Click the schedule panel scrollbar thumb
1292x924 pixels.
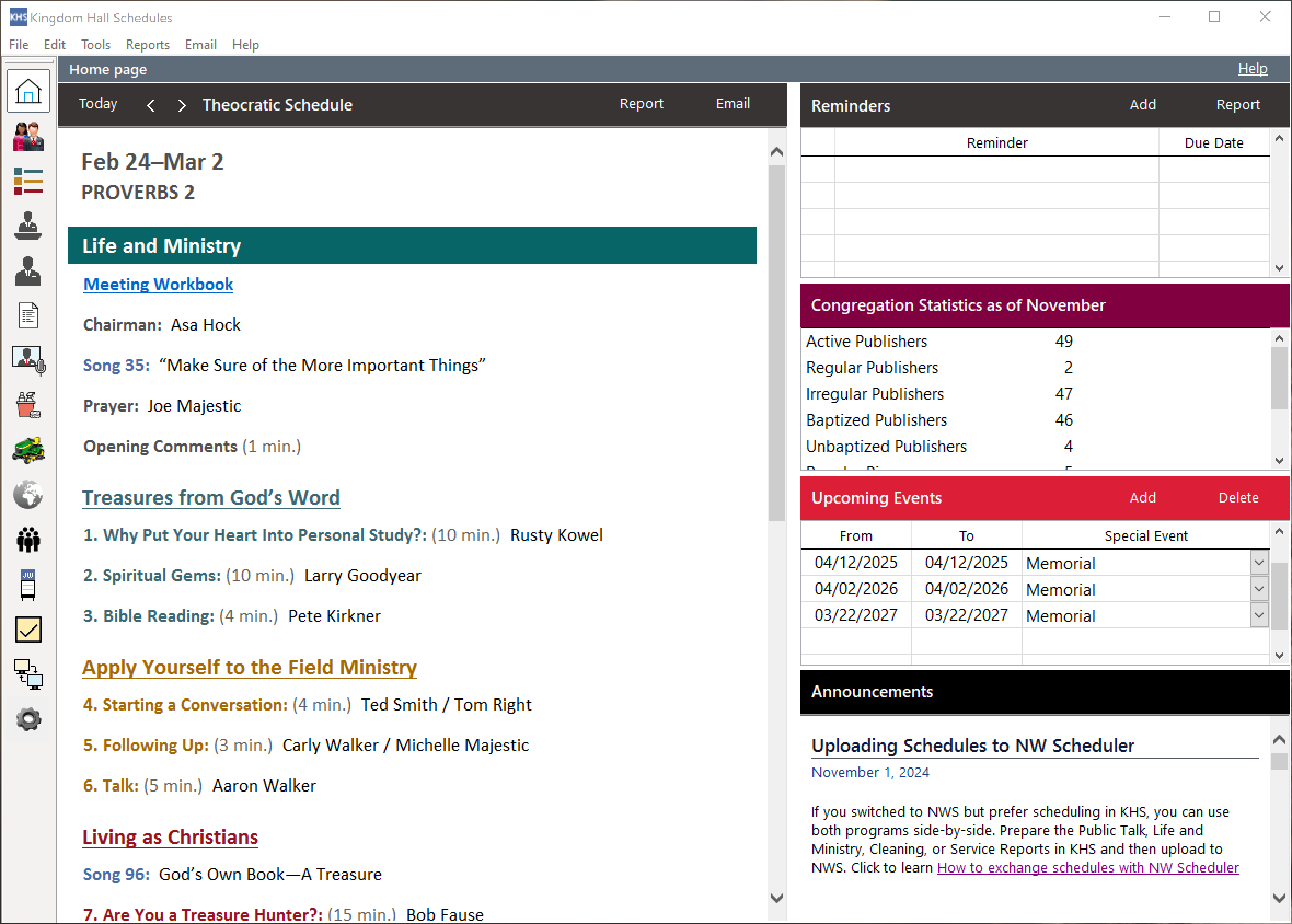pyautogui.click(x=776, y=343)
